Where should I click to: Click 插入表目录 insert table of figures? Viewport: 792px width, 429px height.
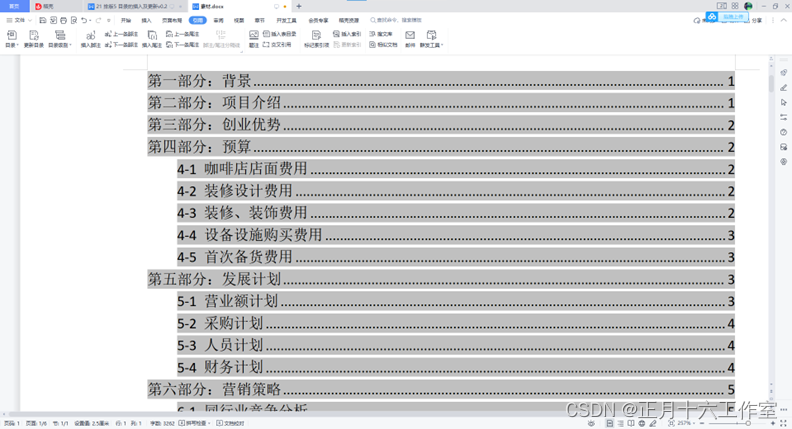click(x=279, y=34)
